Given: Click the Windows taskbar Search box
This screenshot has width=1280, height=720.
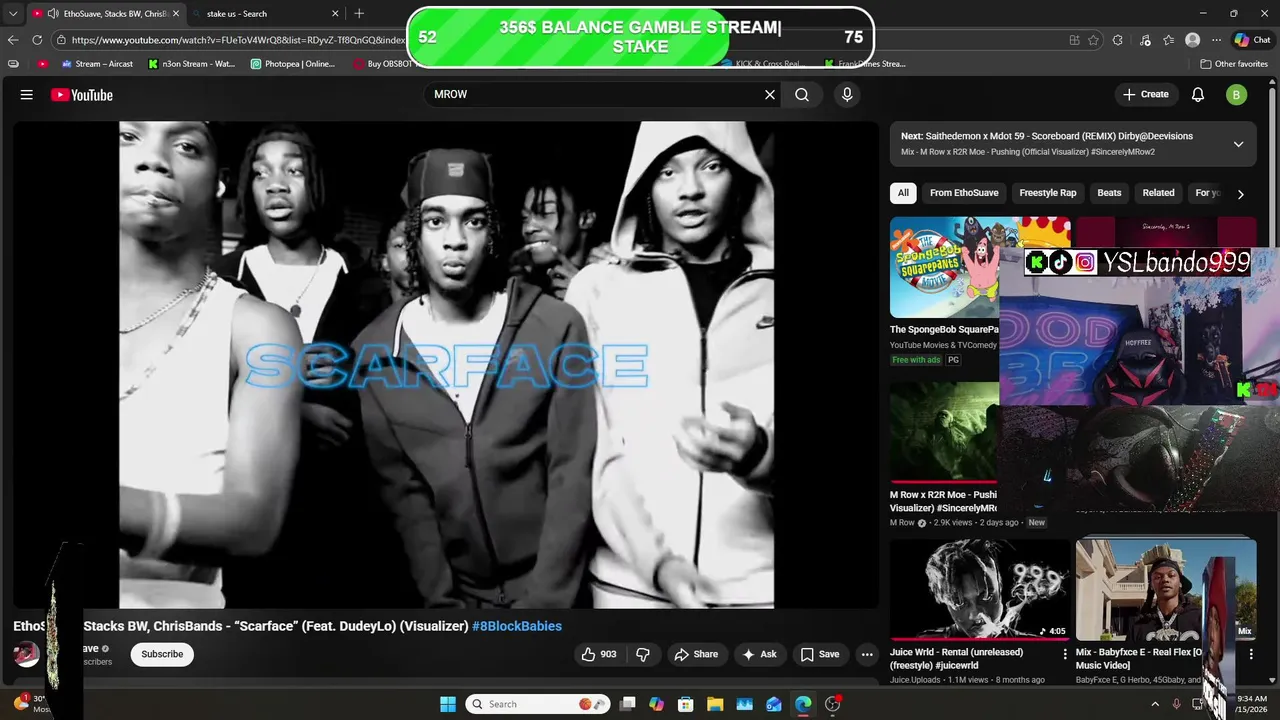Looking at the screenshot, I should (x=538, y=704).
